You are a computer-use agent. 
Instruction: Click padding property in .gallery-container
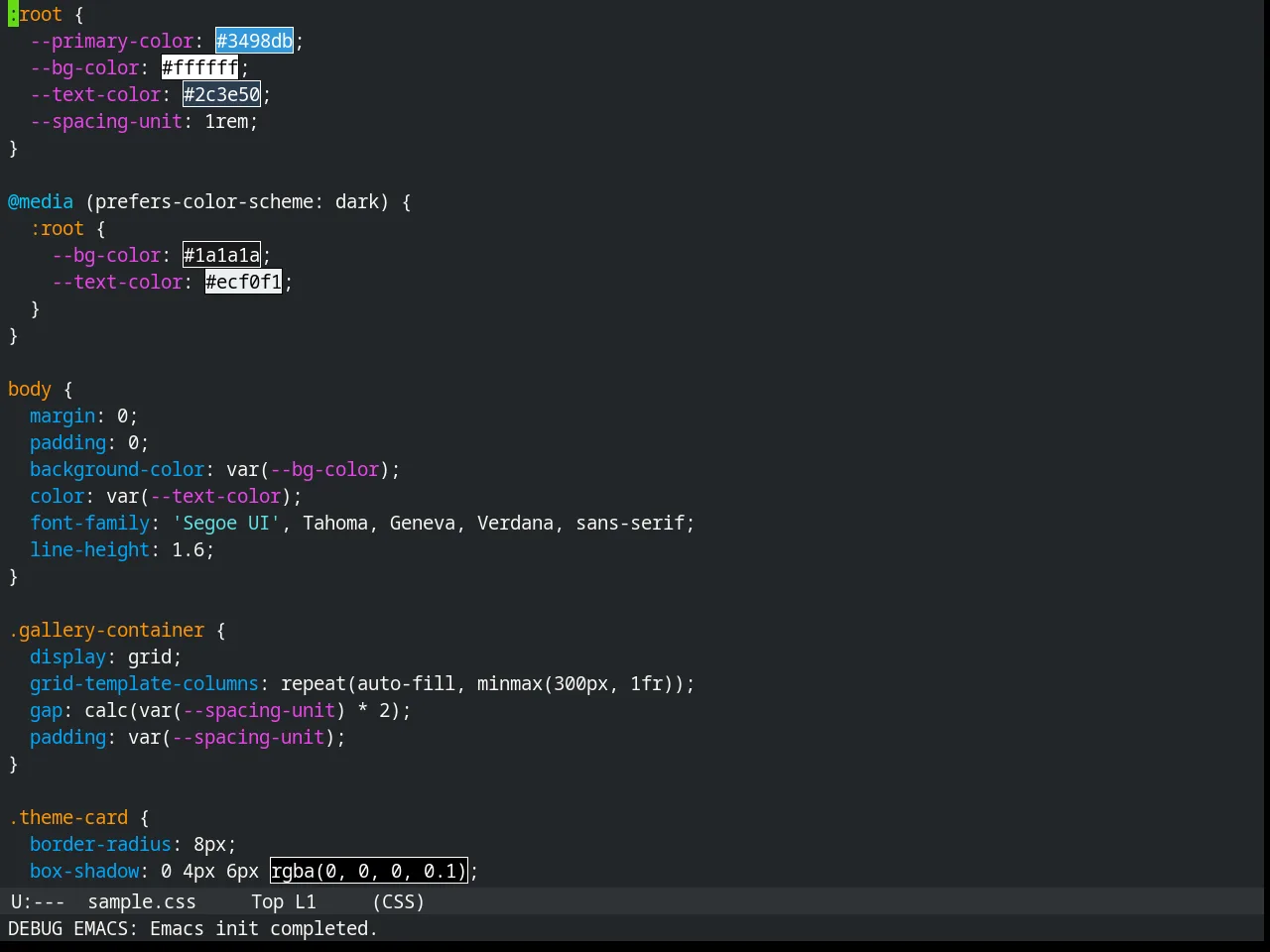[x=67, y=737]
